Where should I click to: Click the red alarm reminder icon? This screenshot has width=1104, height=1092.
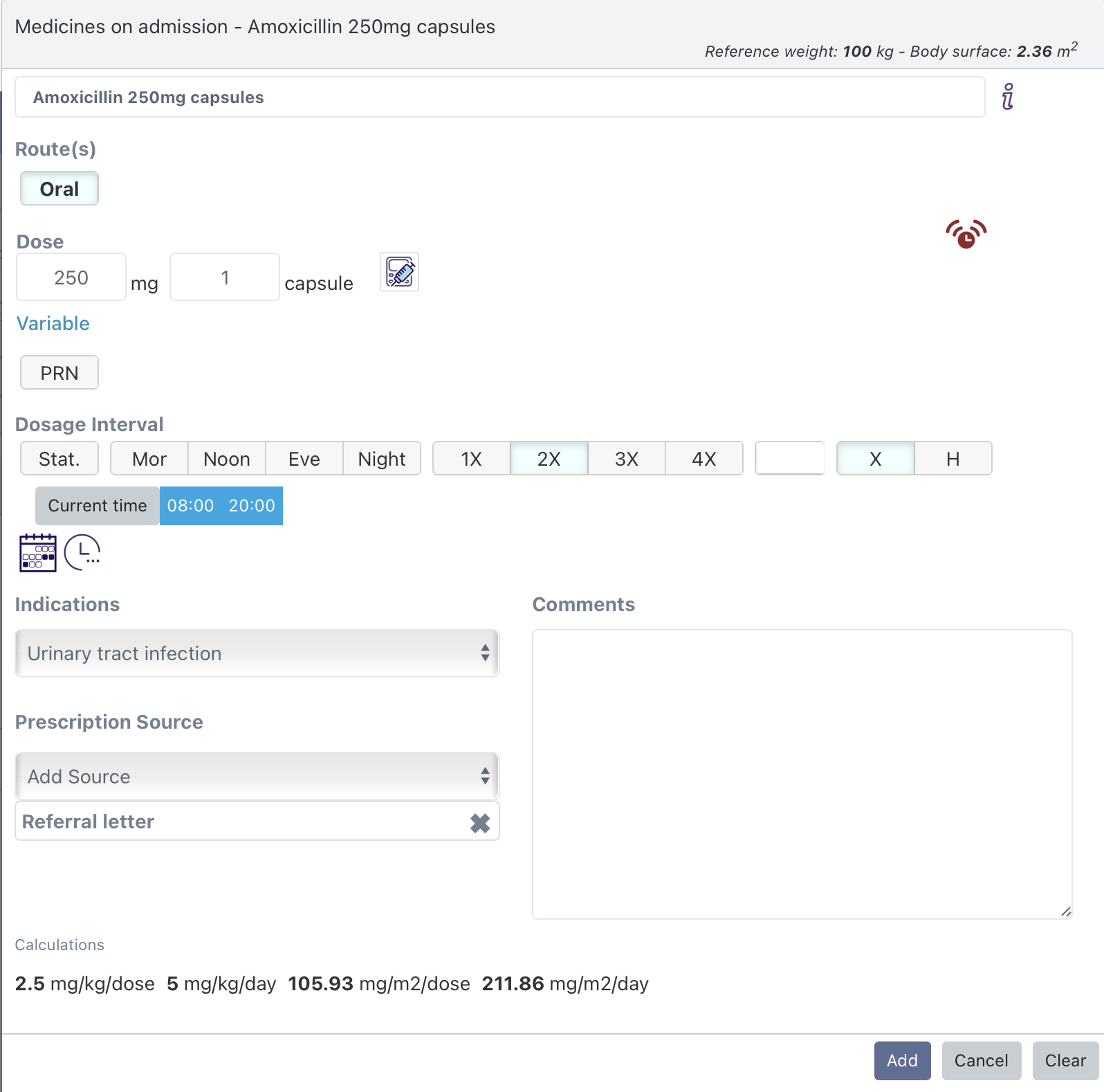pyautogui.click(x=966, y=235)
